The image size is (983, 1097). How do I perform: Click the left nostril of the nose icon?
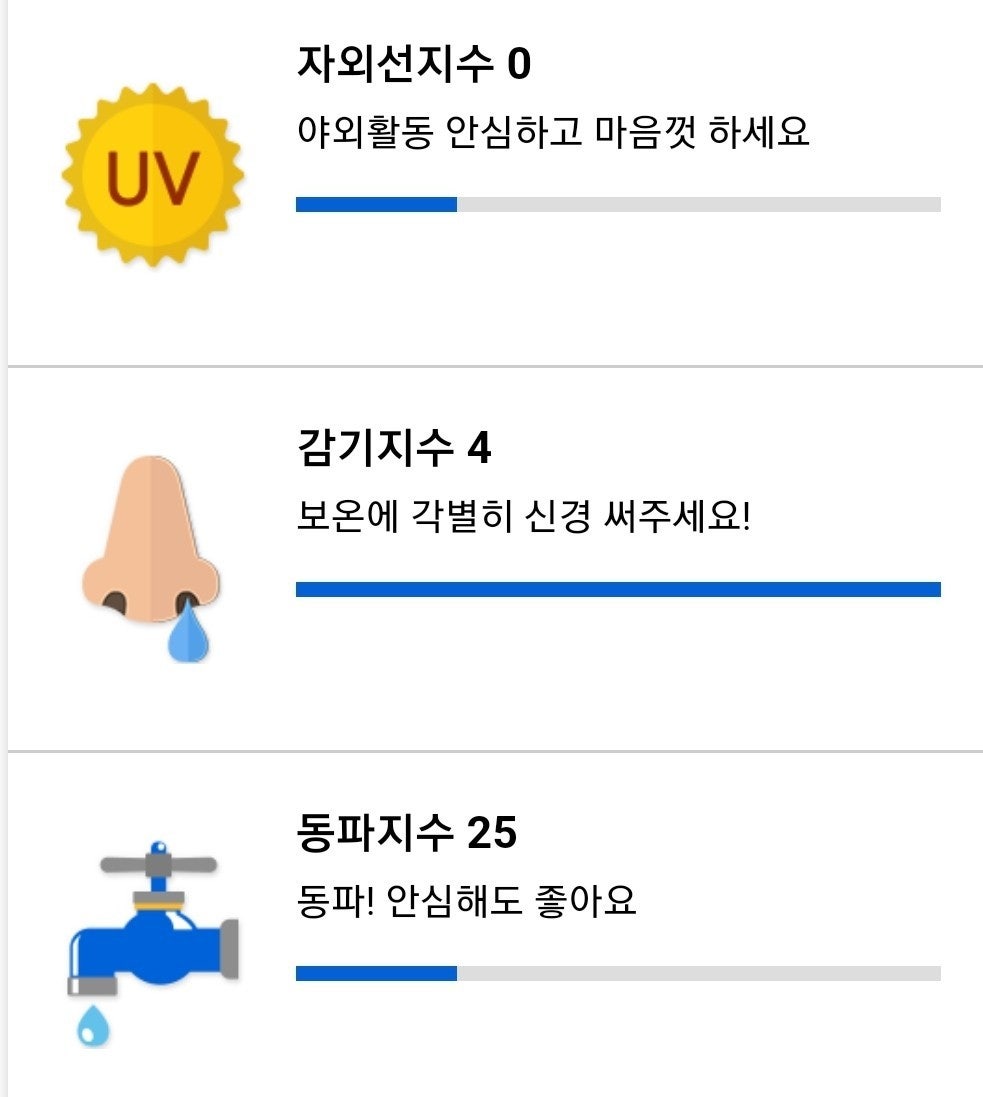click(x=116, y=603)
